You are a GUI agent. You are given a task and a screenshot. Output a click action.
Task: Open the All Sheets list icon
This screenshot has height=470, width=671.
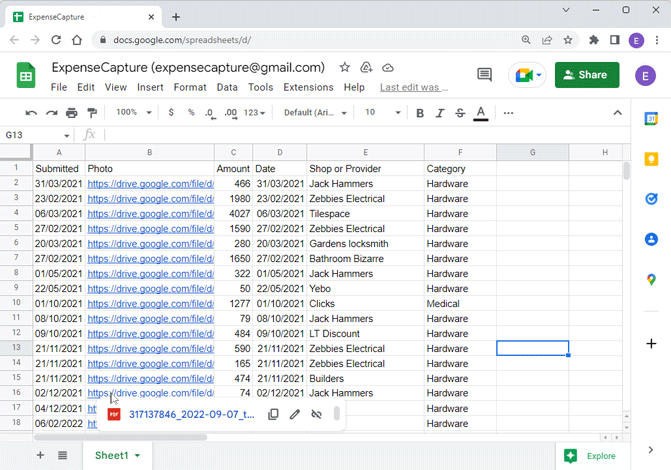(62, 455)
